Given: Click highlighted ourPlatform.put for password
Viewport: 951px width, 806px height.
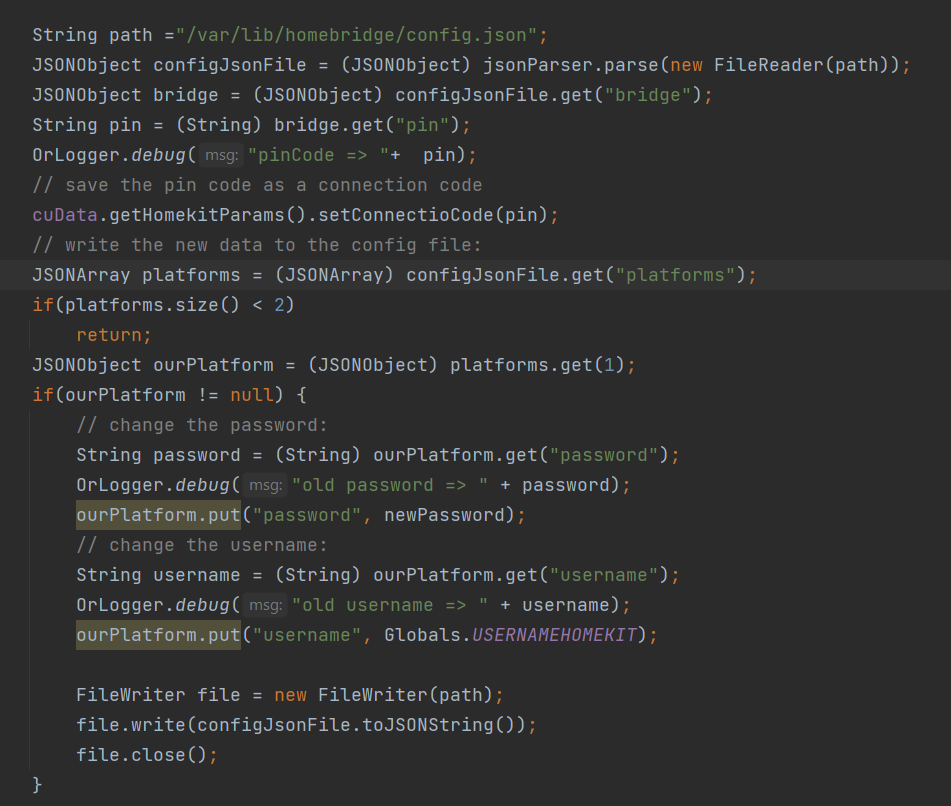Looking at the screenshot, I should click(x=158, y=515).
